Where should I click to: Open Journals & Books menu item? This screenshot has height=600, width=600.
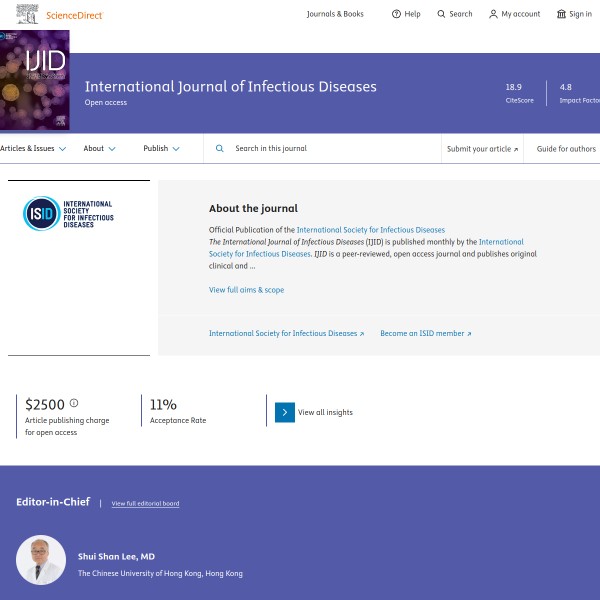335,14
